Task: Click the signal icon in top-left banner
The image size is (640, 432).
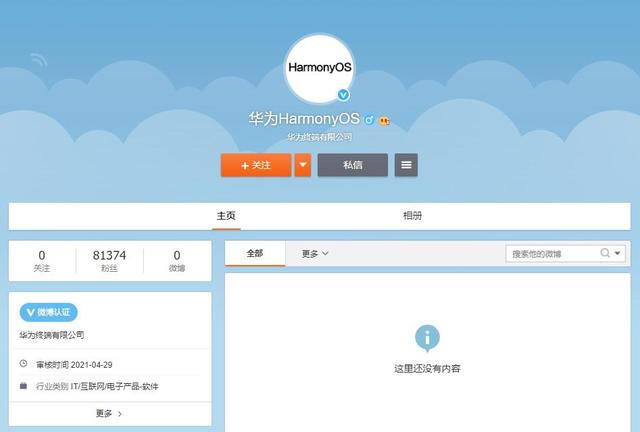Action: 38,61
